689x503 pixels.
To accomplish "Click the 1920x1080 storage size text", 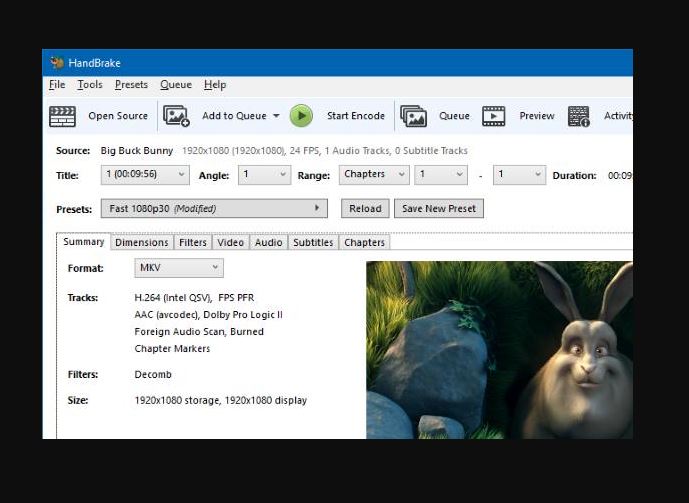I will pos(221,401).
